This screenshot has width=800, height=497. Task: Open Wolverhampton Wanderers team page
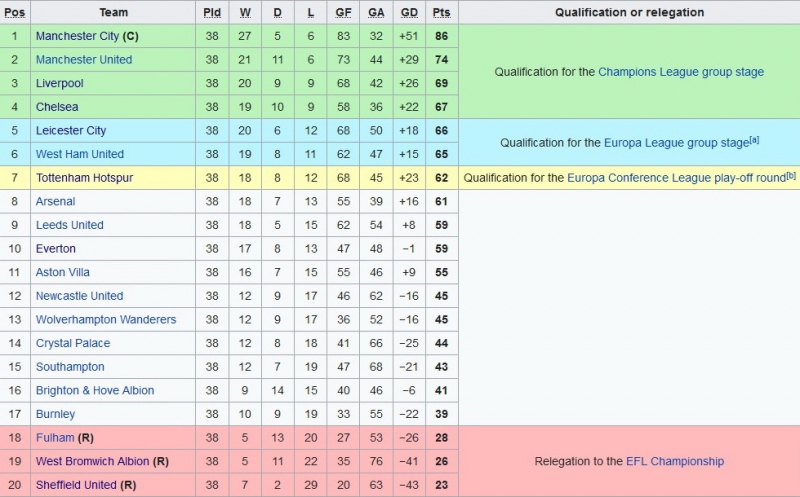(x=105, y=320)
